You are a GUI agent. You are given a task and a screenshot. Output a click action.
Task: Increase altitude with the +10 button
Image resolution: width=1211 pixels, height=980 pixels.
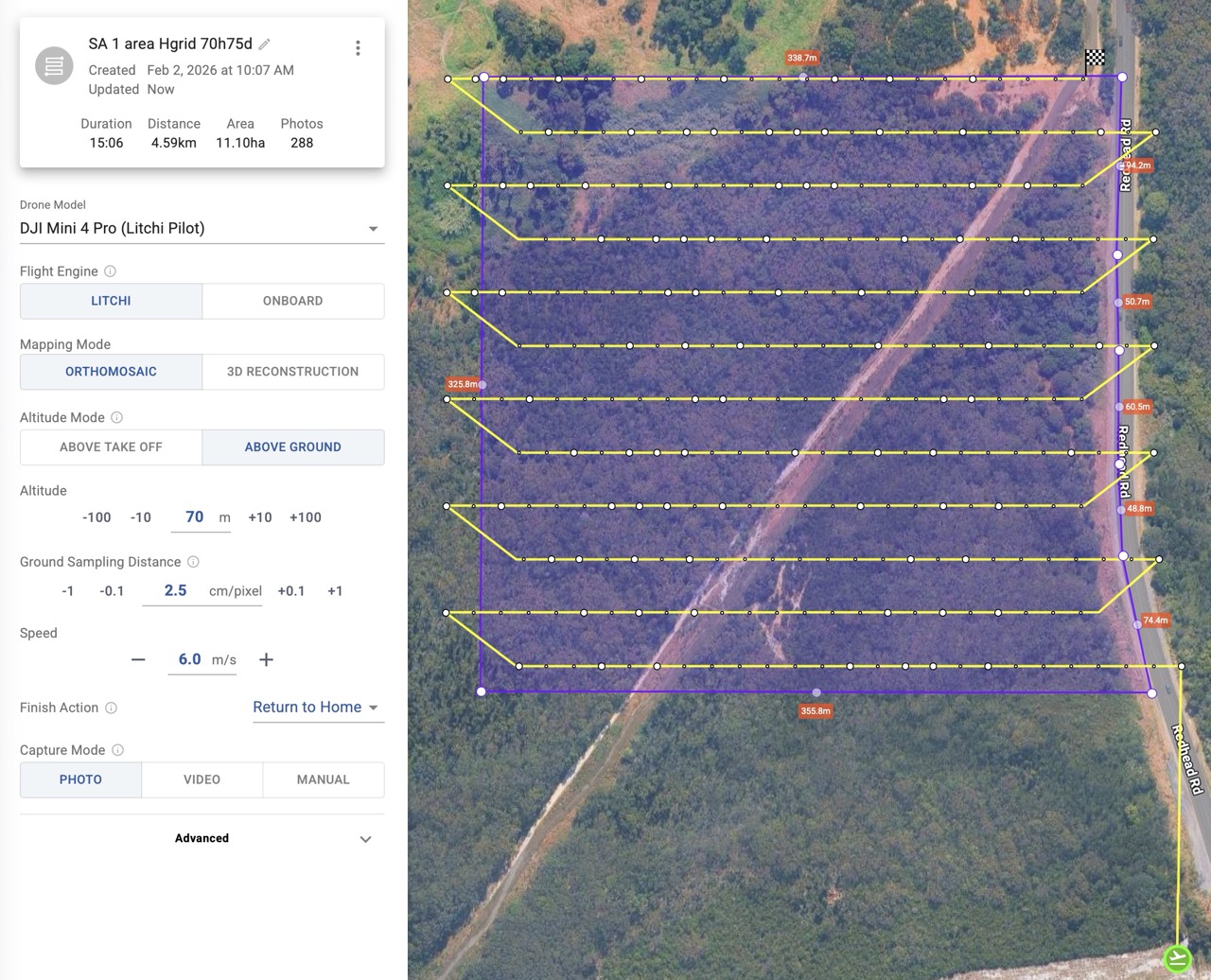260,517
